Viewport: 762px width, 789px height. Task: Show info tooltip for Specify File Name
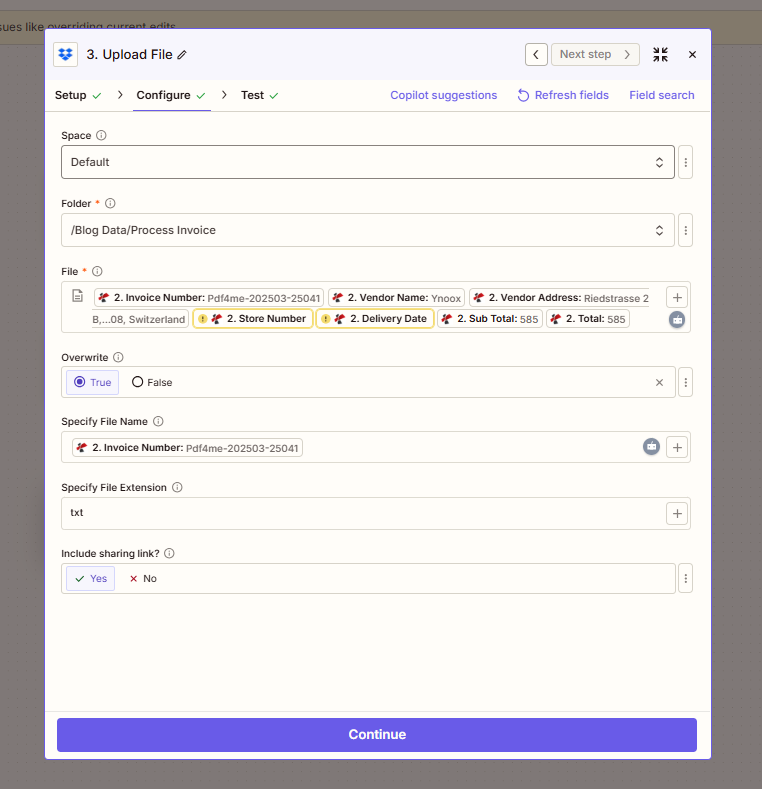point(158,421)
